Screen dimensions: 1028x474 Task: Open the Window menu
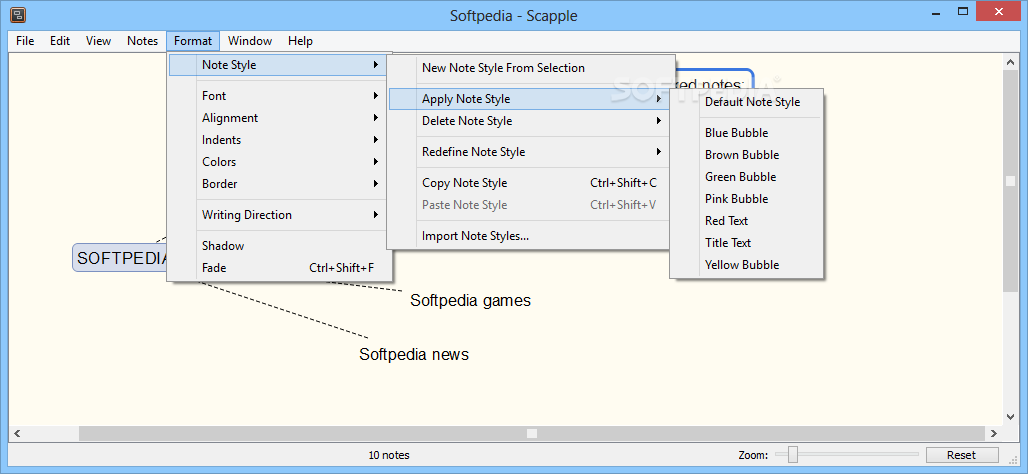[250, 41]
